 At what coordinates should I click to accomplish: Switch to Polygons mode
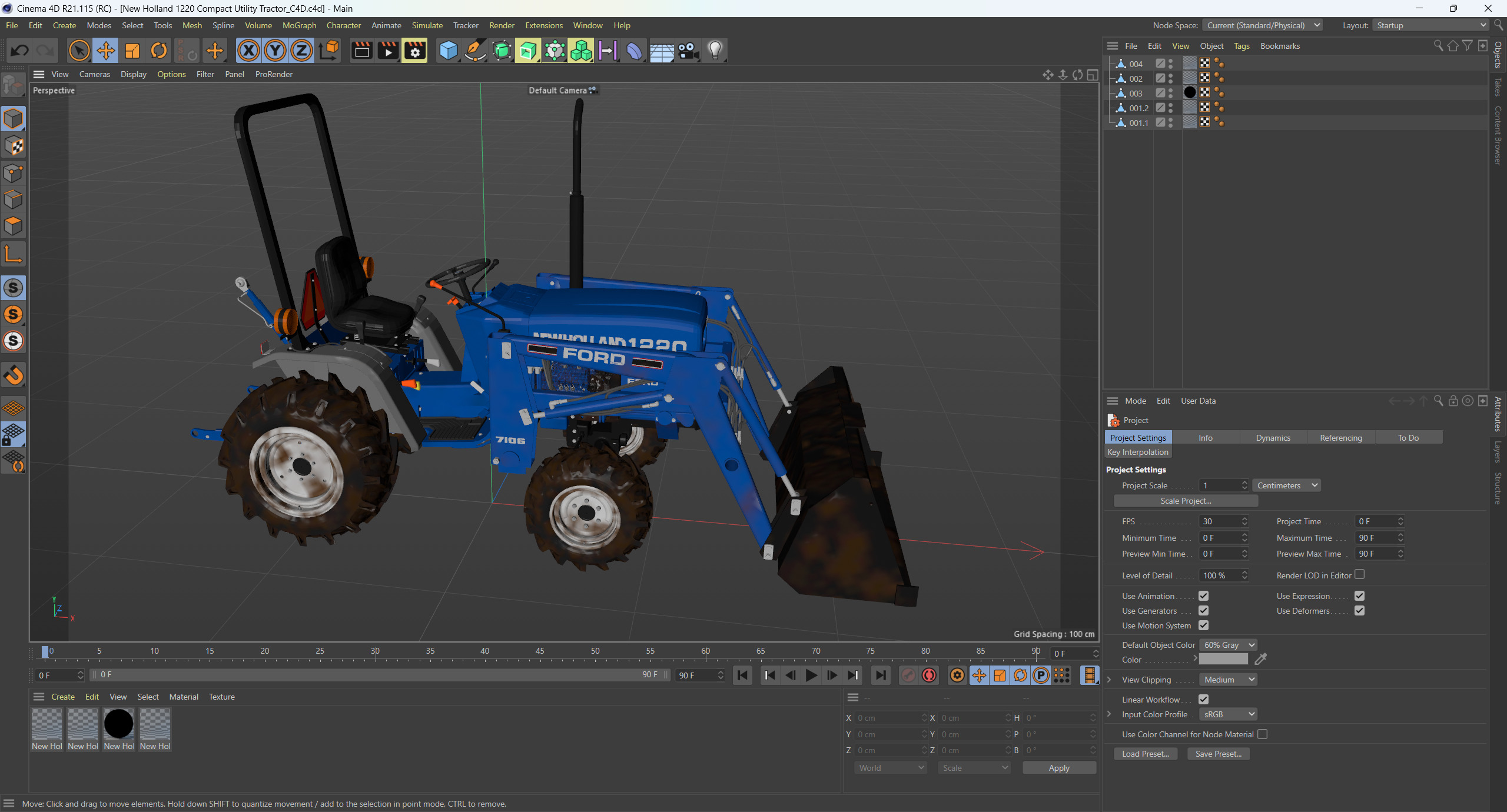[x=14, y=227]
